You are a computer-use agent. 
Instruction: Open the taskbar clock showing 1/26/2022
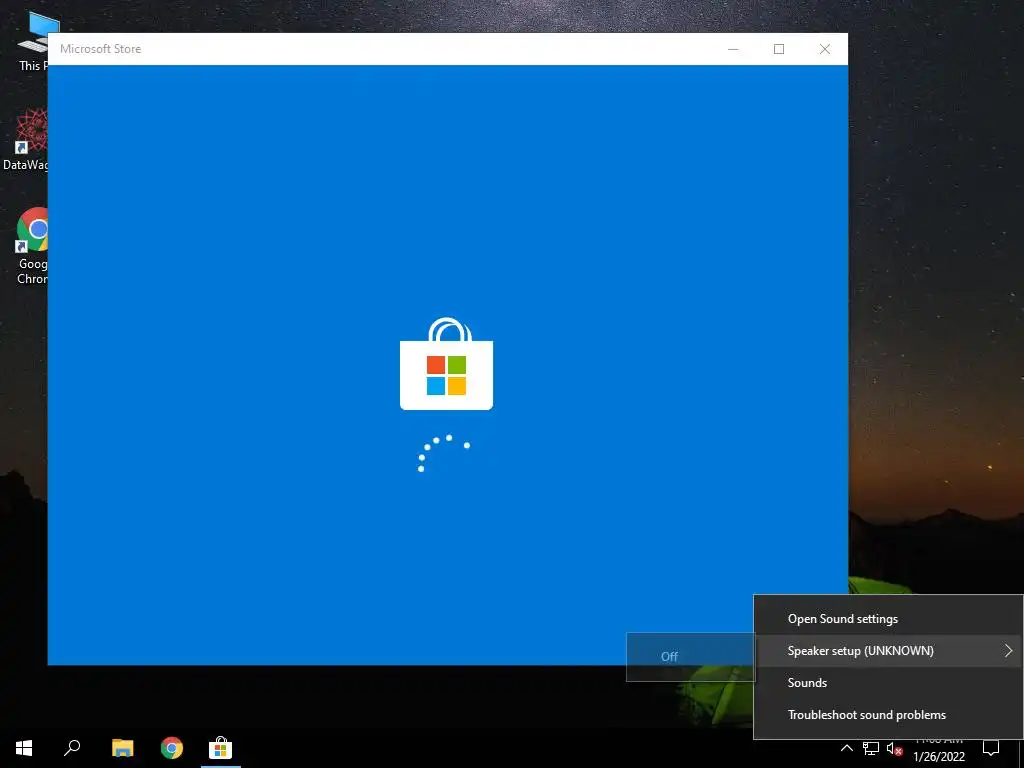[x=939, y=749]
